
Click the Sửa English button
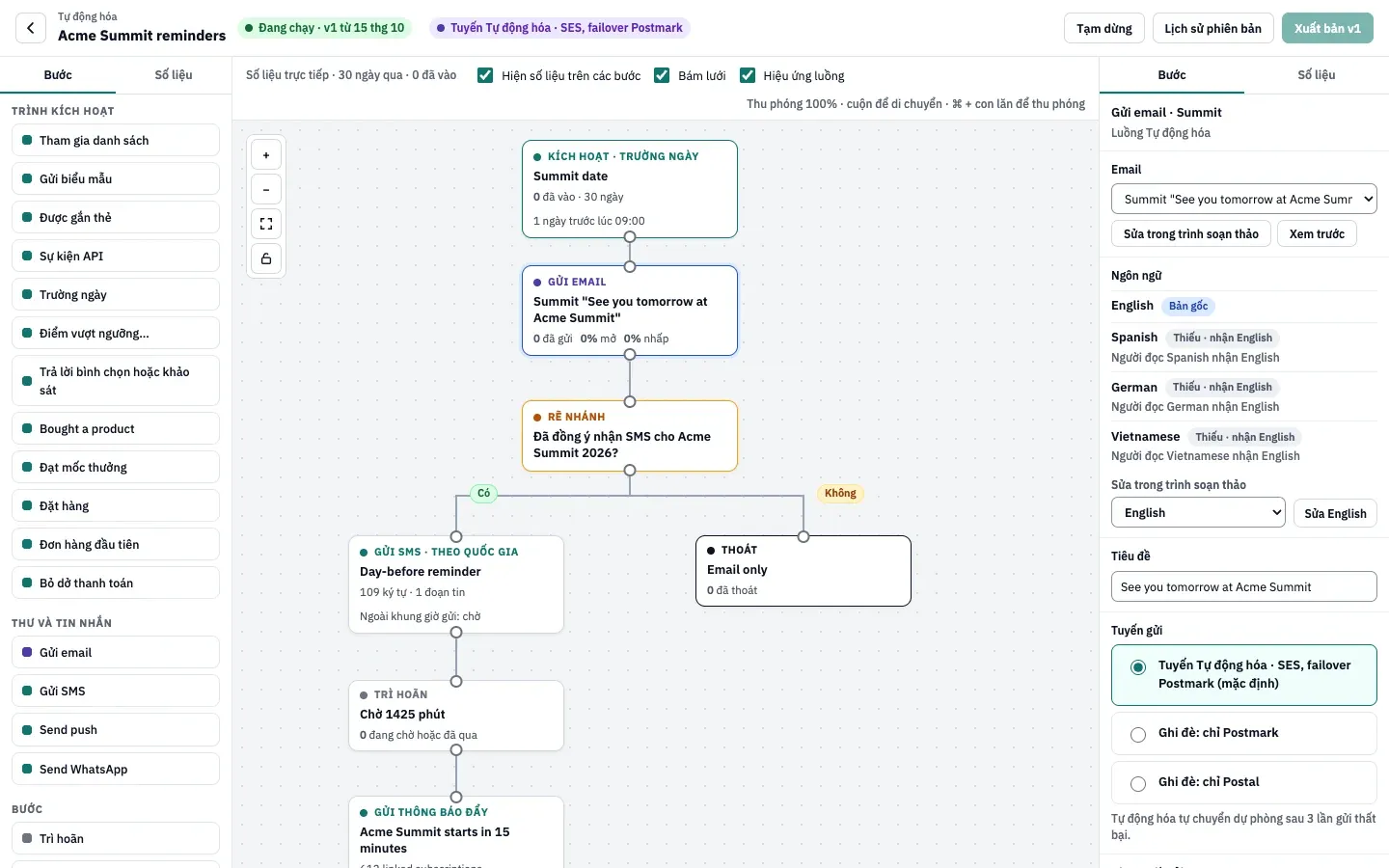tap(1335, 513)
